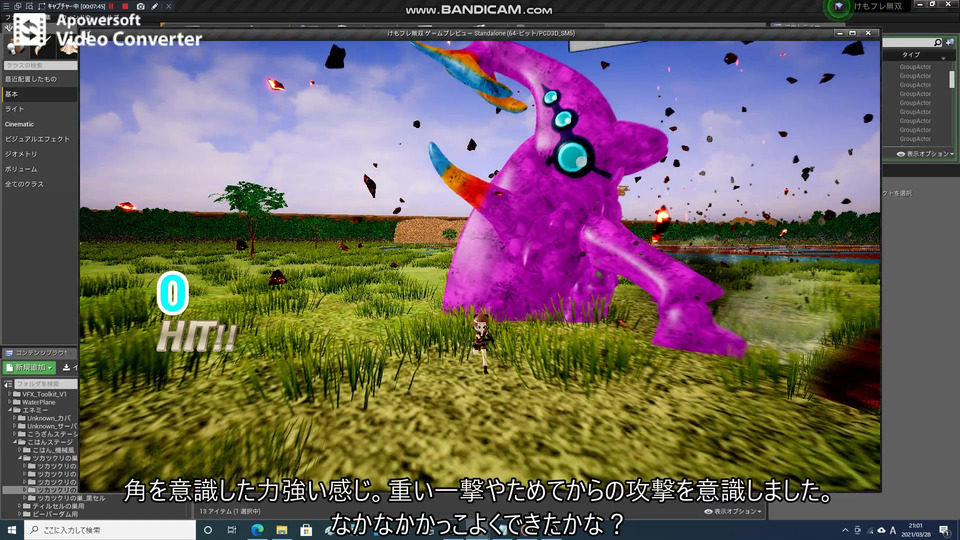
Task: Expand the VFX_Toolkit_V1 folder arrow
Action: (x=10, y=394)
